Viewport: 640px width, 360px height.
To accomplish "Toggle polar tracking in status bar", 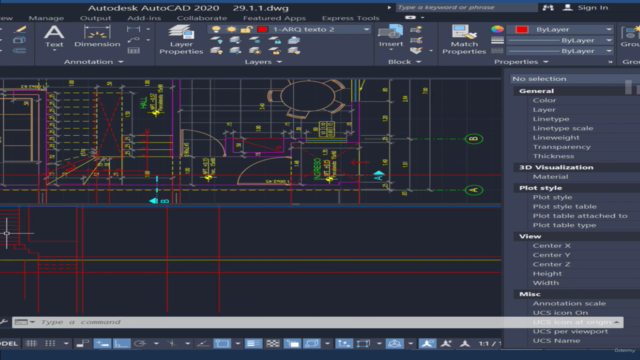I will [x=140, y=344].
